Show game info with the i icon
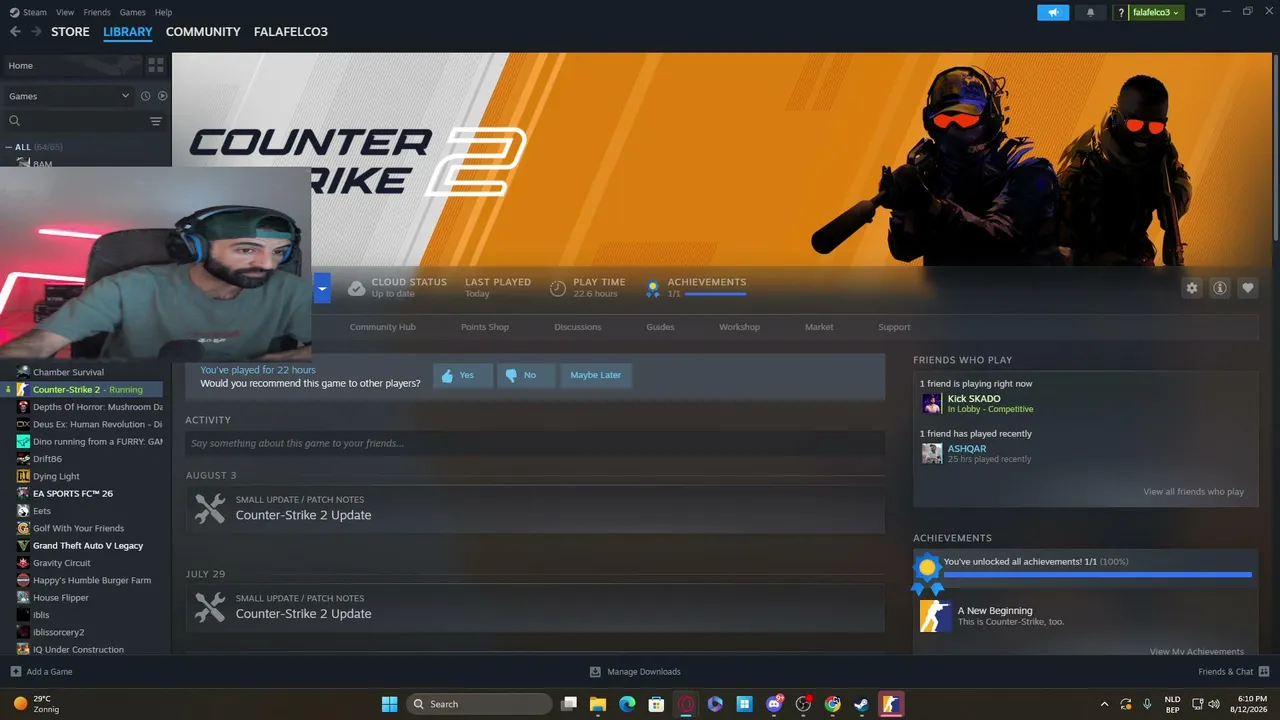 (x=1220, y=288)
